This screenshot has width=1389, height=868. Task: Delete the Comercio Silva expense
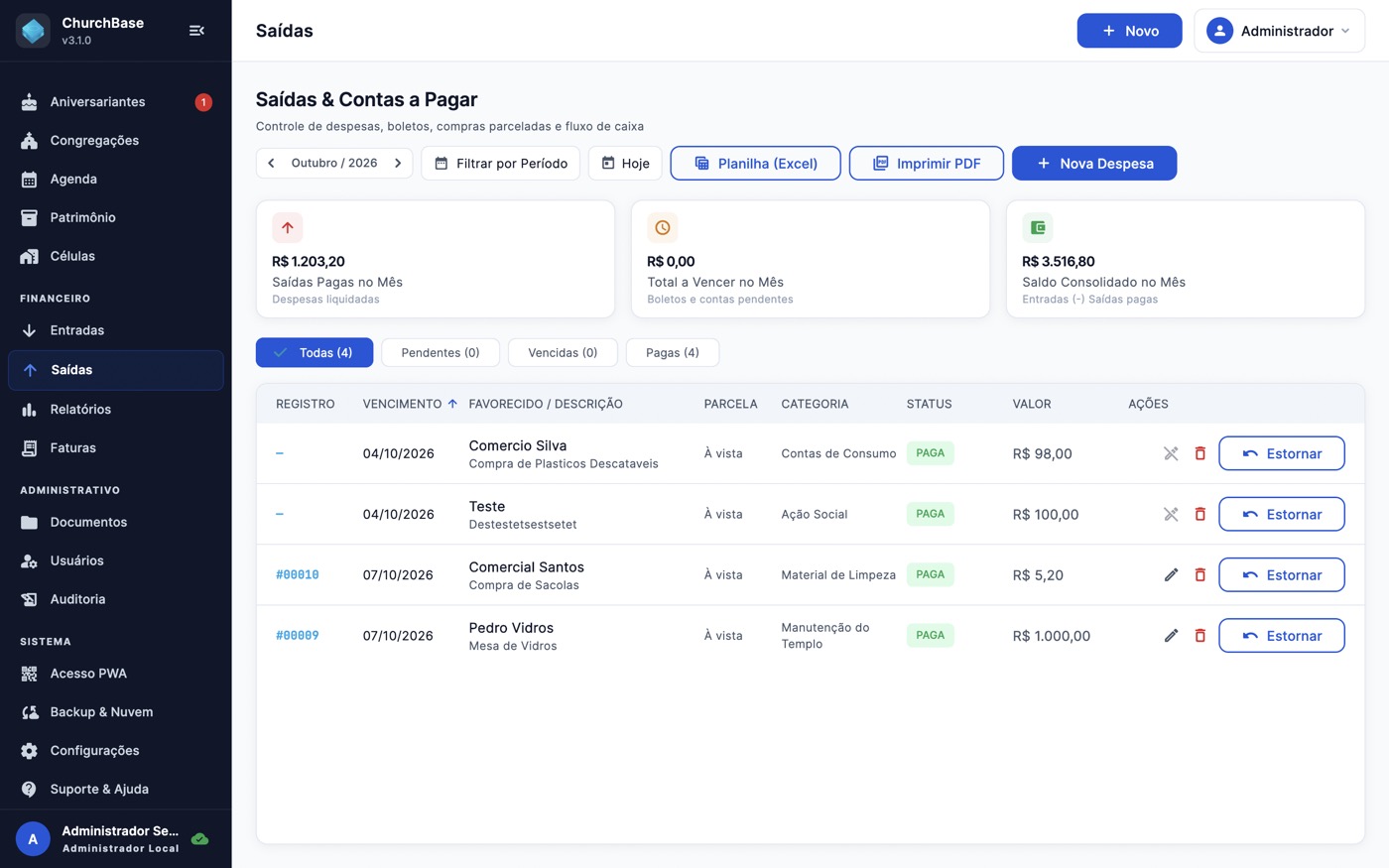point(1200,453)
